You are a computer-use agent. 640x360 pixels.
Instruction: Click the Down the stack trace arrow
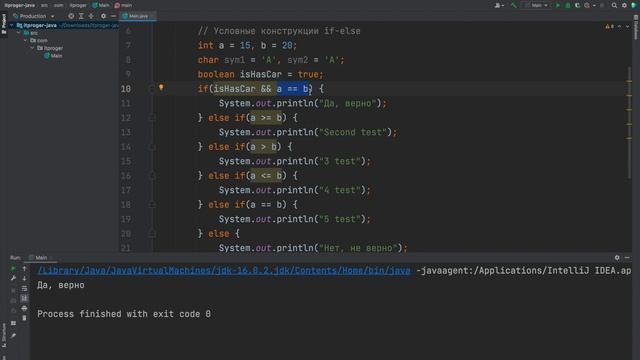coord(24,278)
